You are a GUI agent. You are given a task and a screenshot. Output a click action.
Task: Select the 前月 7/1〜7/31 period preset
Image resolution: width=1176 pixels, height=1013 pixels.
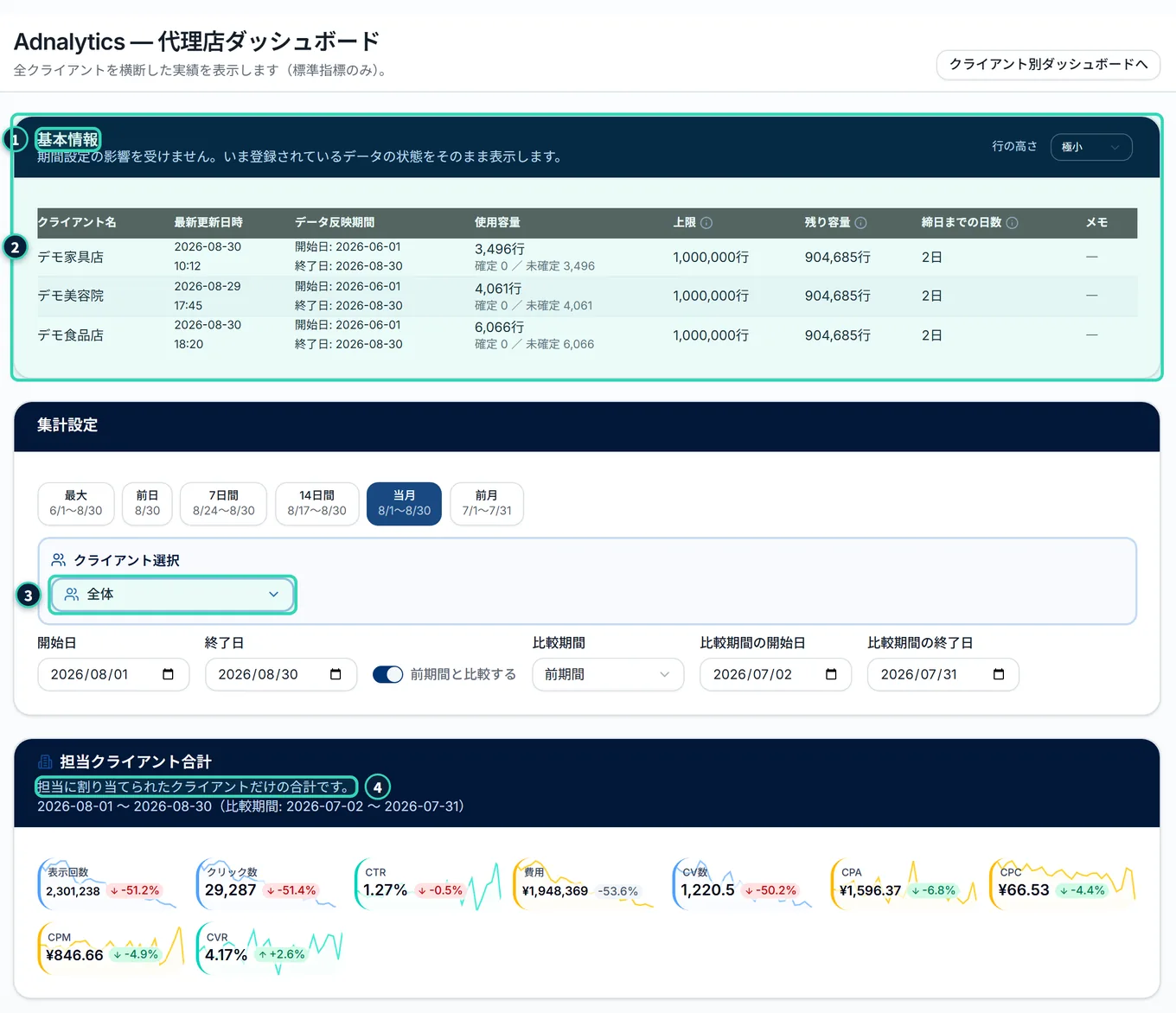tap(487, 503)
